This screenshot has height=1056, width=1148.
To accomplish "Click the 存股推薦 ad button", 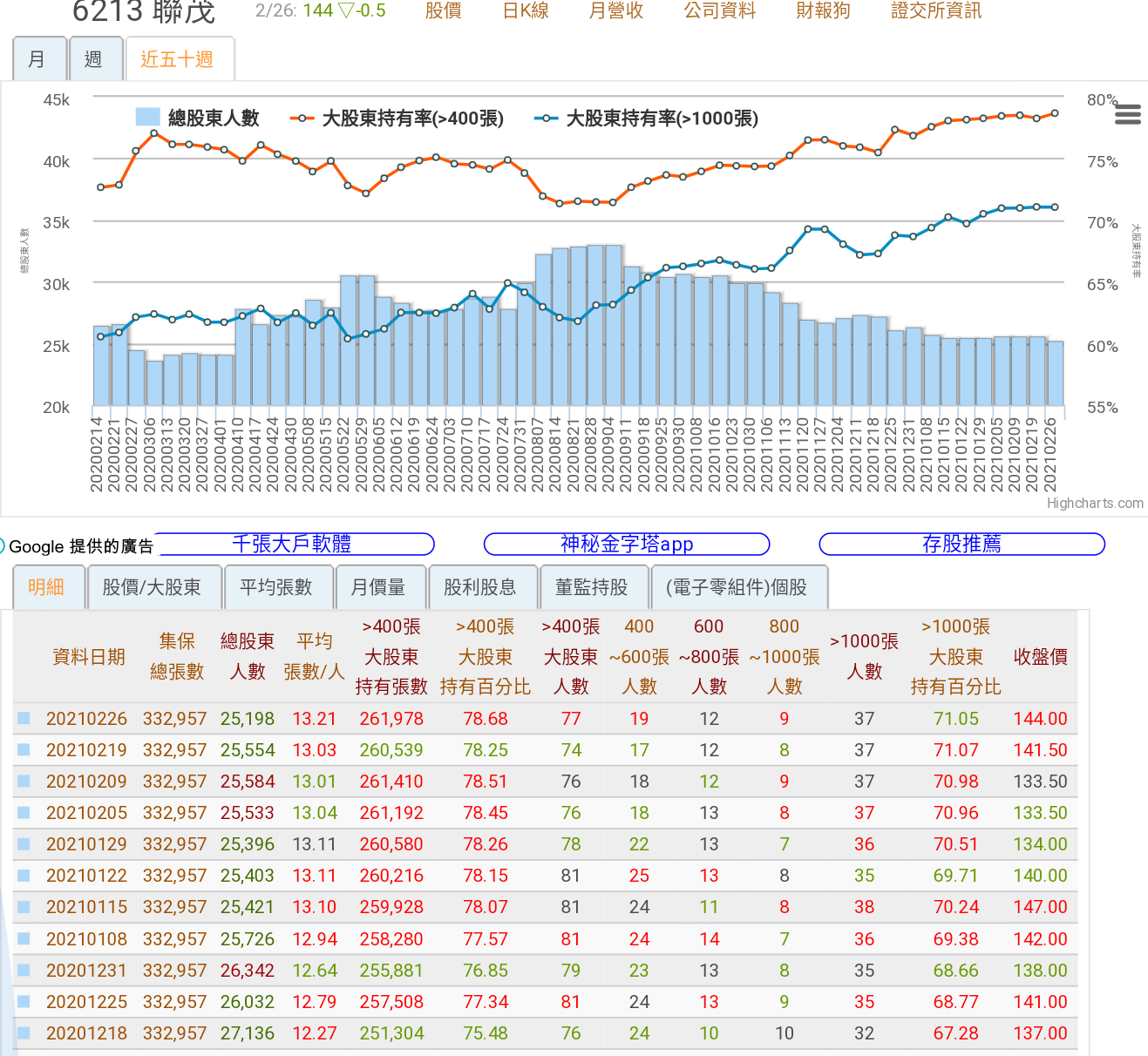I will (961, 545).
